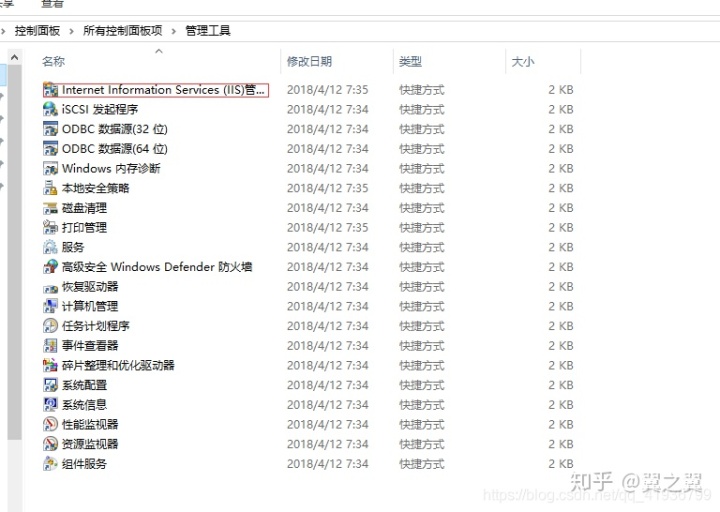Select 管理工具 in the address breadcrumb
This screenshot has width=720, height=512.
point(208,31)
